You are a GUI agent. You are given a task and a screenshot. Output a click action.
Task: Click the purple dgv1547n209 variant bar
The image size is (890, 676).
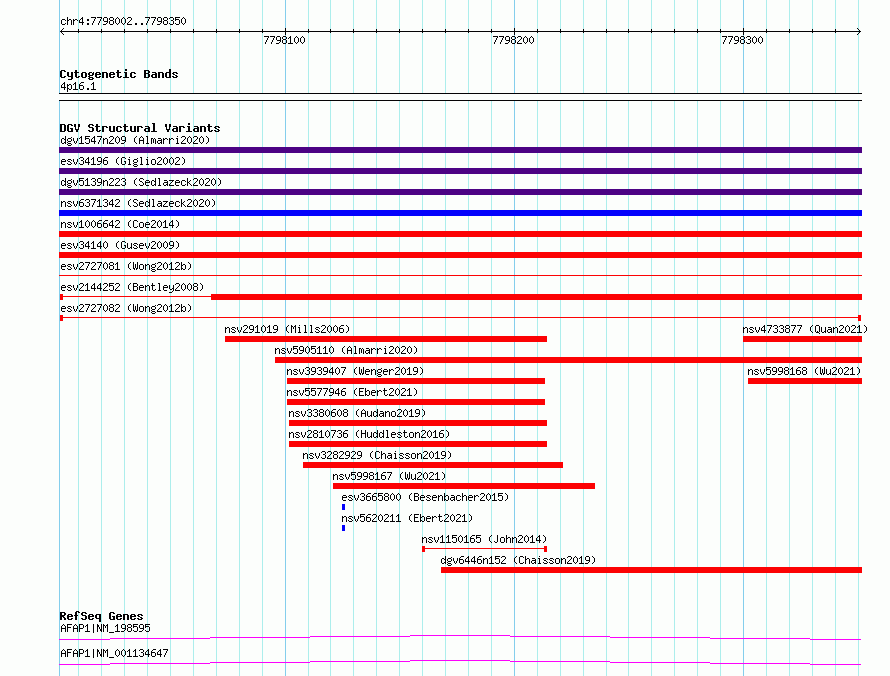(x=460, y=150)
